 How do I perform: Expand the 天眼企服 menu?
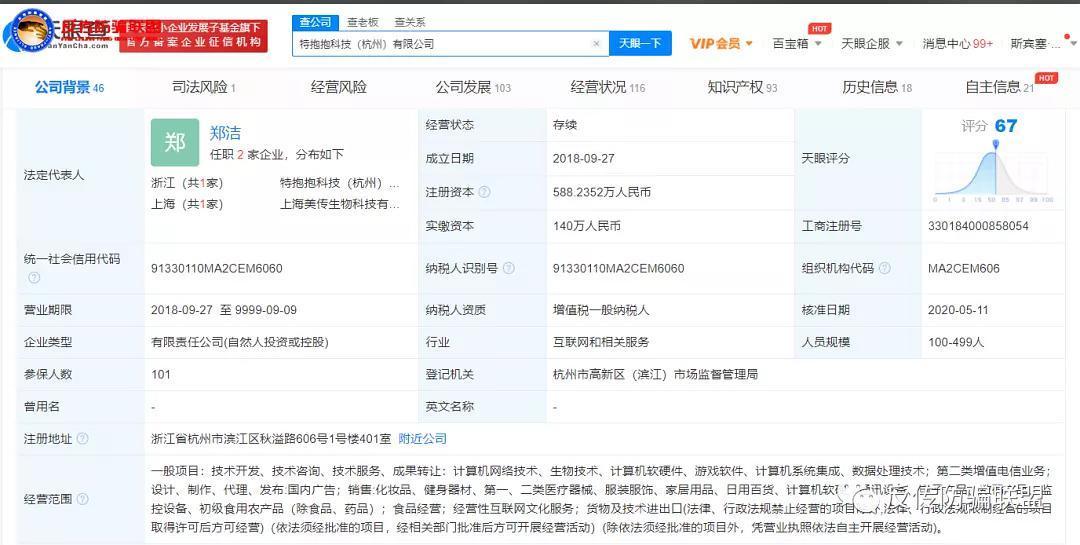[871, 43]
